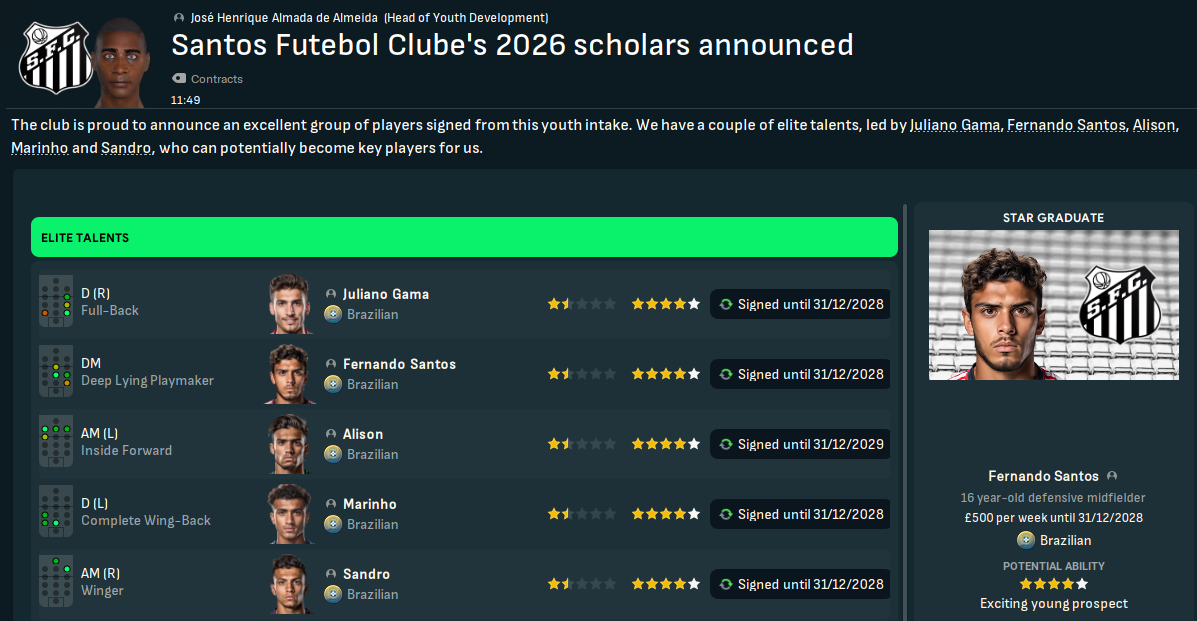Click the Brazilian flag in Star Graduate panel
The image size is (1197, 621).
pos(1026,540)
